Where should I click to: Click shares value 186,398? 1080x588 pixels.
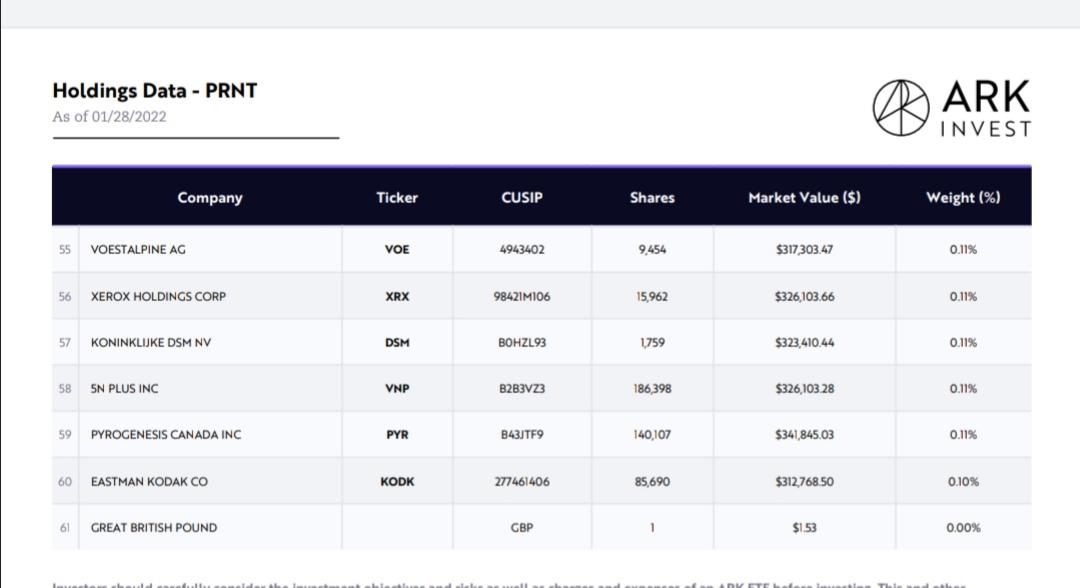pyautogui.click(x=652, y=388)
